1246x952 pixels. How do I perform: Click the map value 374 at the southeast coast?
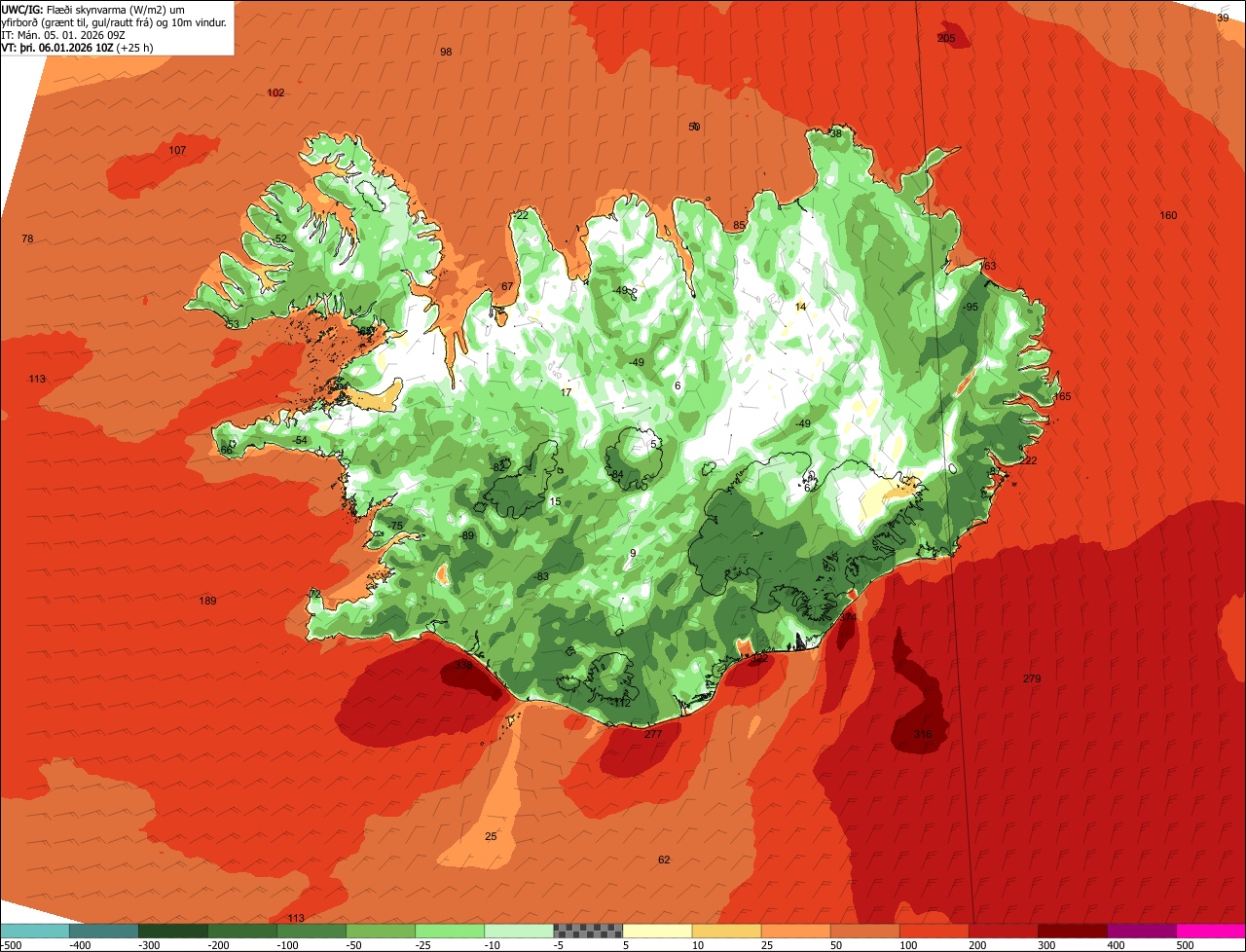849,617
